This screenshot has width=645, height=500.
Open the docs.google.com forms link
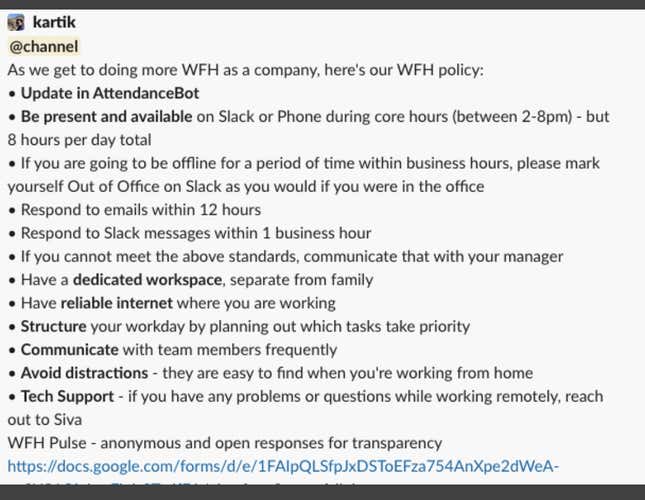283,466
